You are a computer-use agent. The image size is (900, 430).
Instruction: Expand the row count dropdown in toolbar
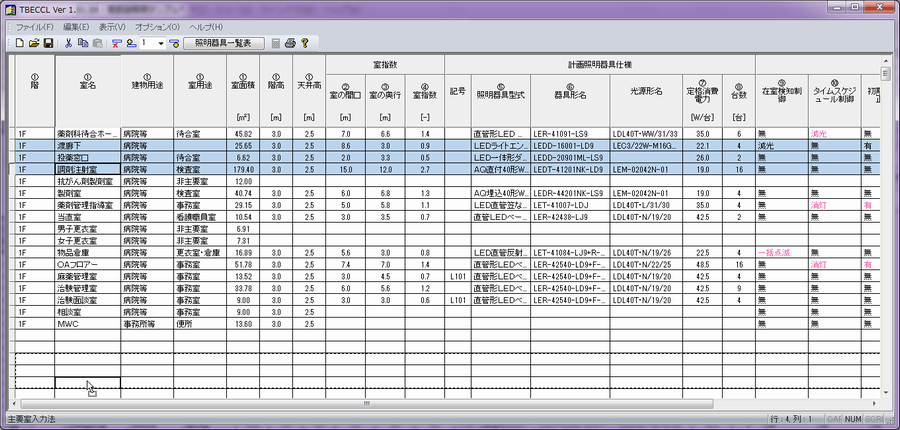[x=160, y=44]
